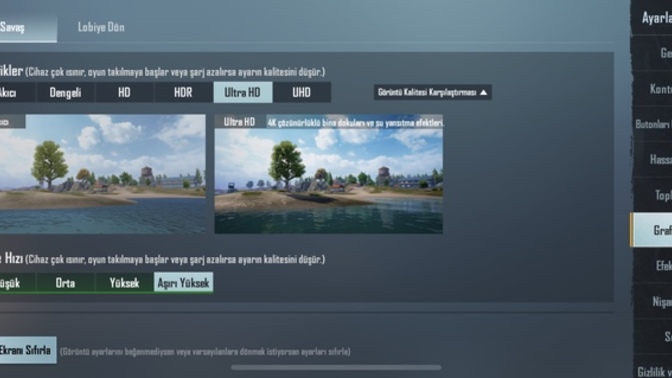Image resolution: width=672 pixels, height=378 pixels.
Task: Open the Efekt settings category
Action: pyautogui.click(x=653, y=266)
